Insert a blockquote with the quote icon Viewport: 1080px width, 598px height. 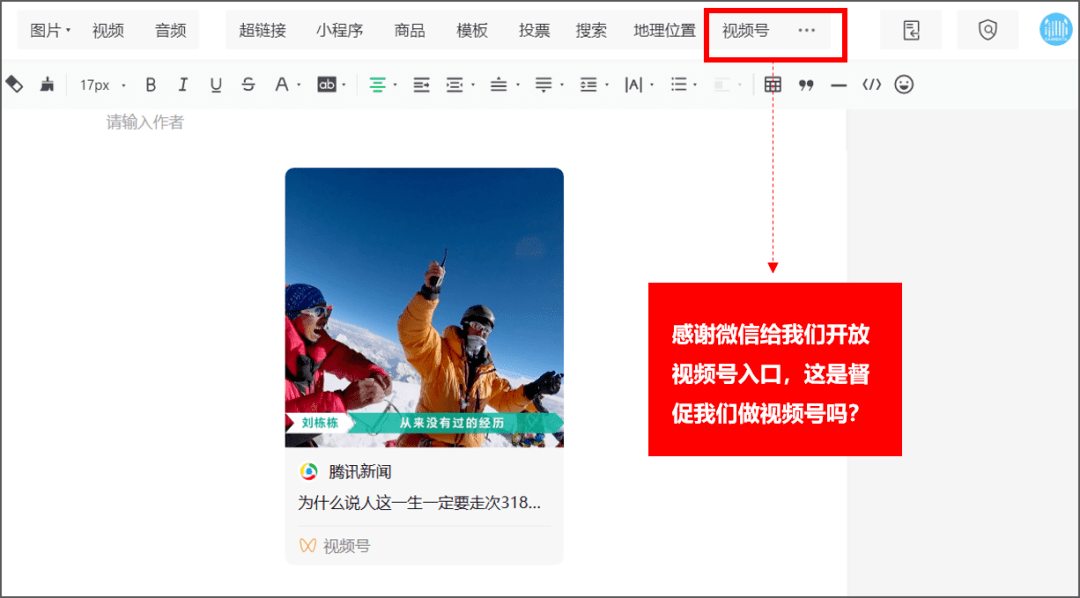click(x=806, y=84)
